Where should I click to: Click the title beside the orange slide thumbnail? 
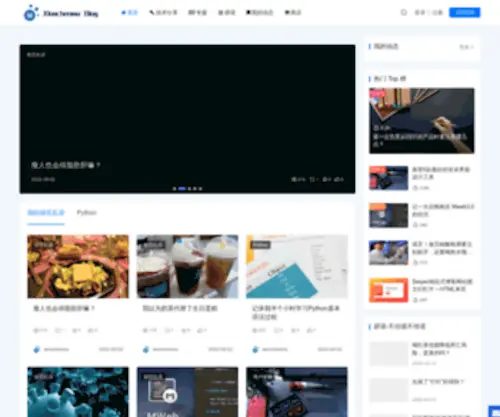pos(442,285)
